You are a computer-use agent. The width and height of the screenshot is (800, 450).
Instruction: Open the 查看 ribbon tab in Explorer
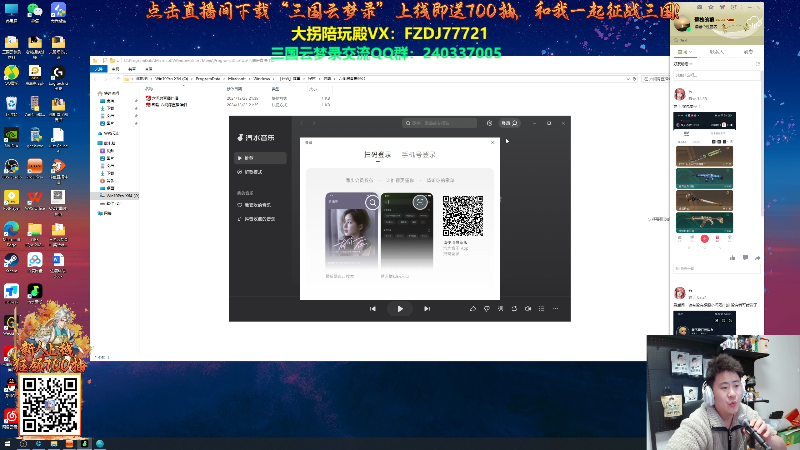149,69
